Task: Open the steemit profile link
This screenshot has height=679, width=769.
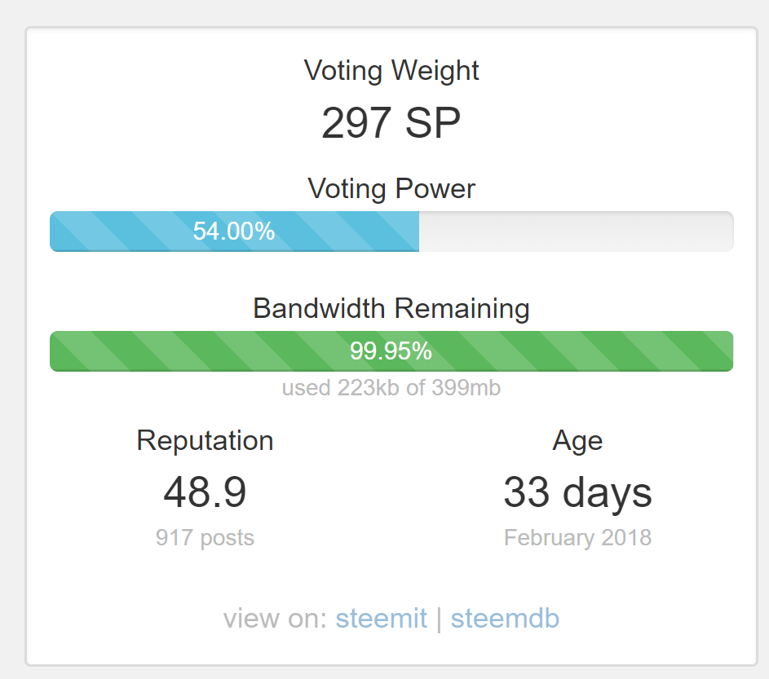Action: [x=381, y=618]
